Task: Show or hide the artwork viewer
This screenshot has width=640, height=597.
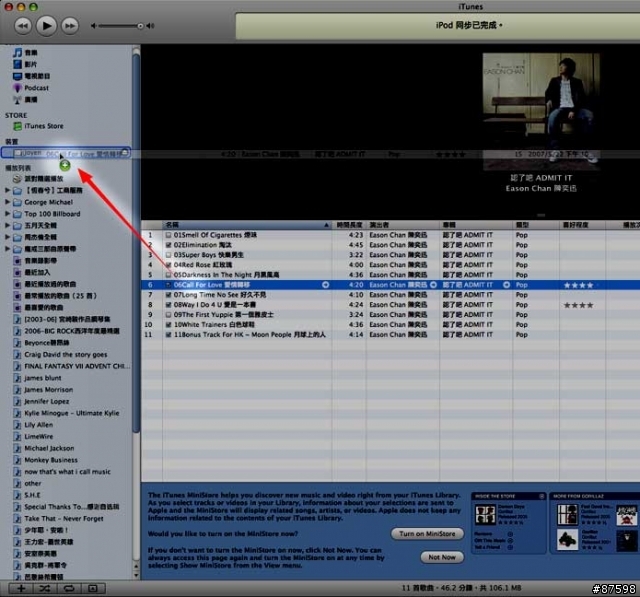Action: [x=93, y=588]
